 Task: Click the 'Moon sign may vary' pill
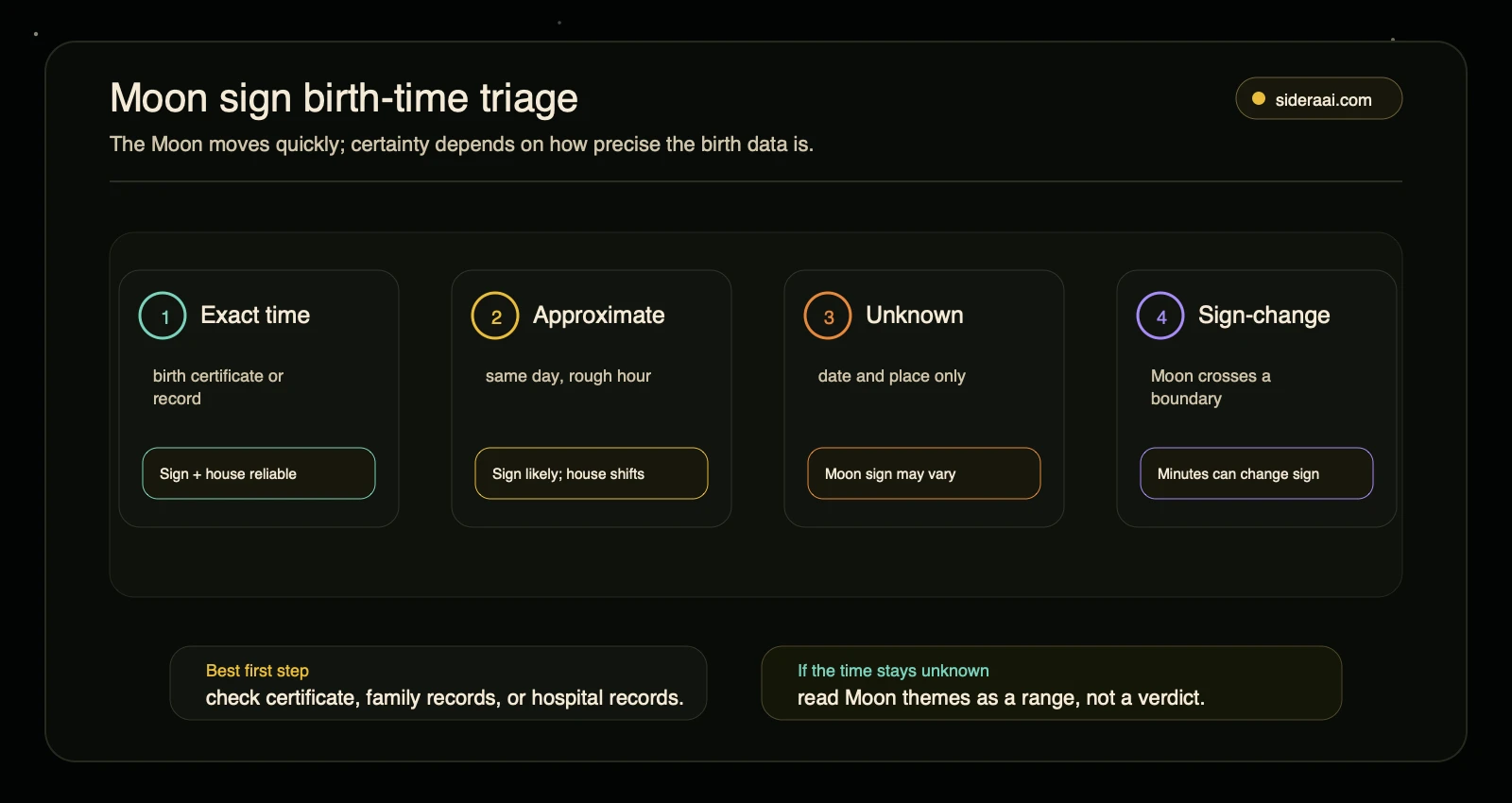coord(924,473)
